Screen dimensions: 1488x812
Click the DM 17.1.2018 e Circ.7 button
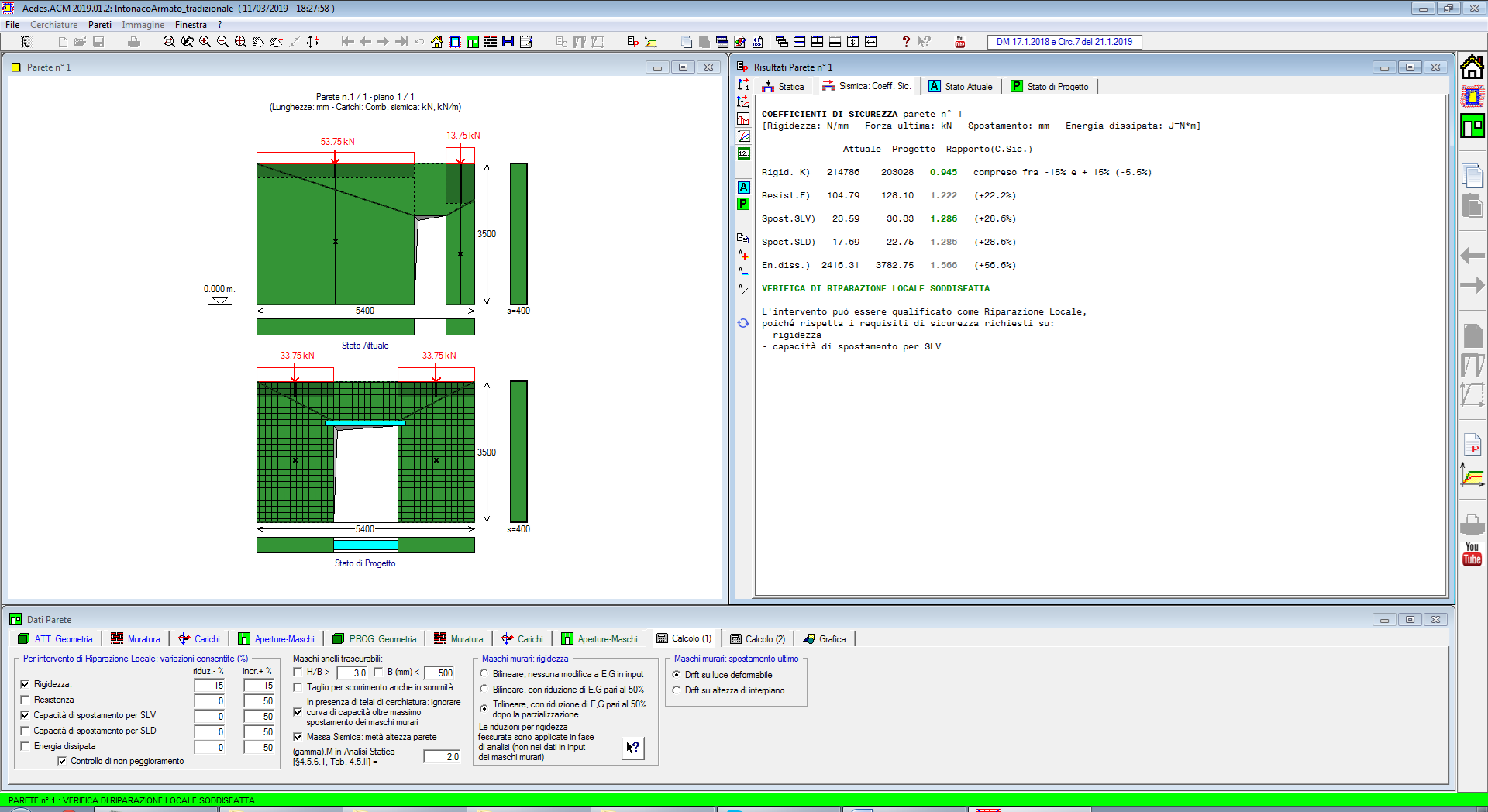pos(1064,42)
